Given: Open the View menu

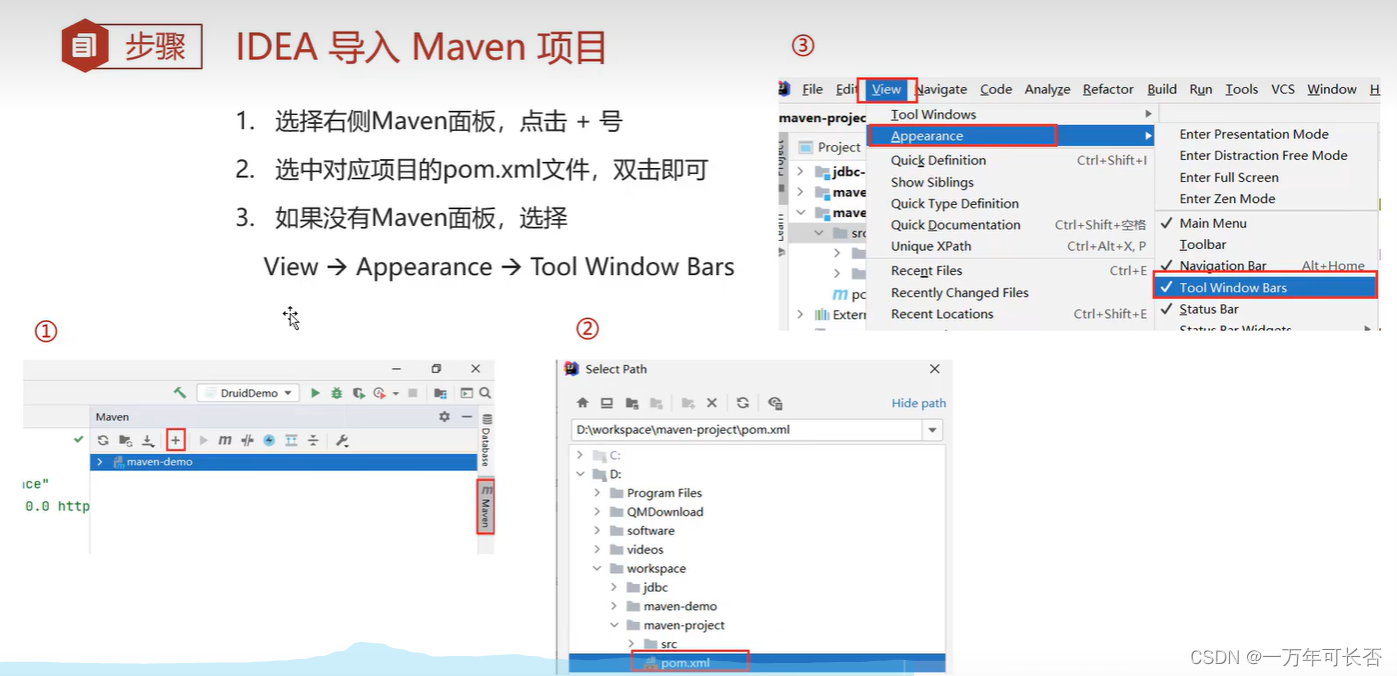Looking at the screenshot, I should (886, 89).
